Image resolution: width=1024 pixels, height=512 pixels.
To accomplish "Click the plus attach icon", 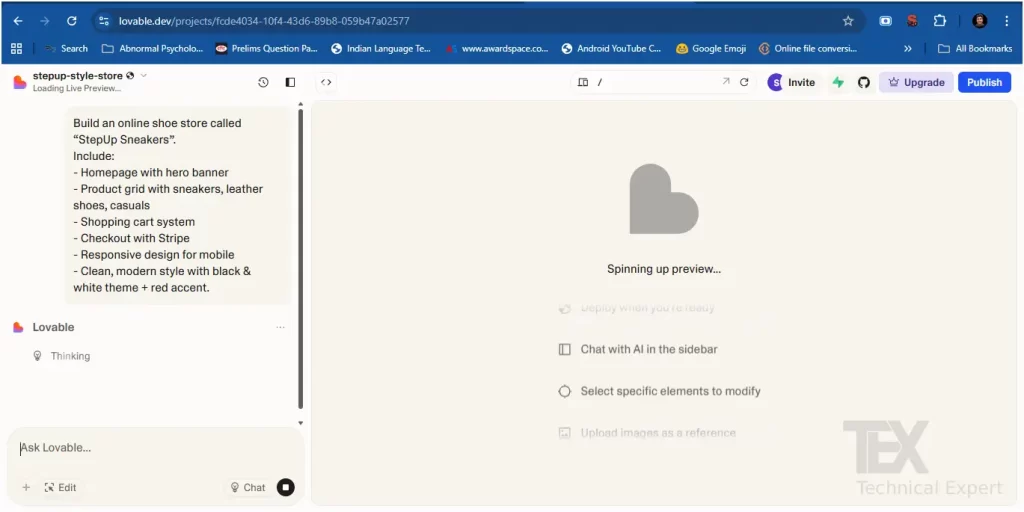I will point(26,487).
